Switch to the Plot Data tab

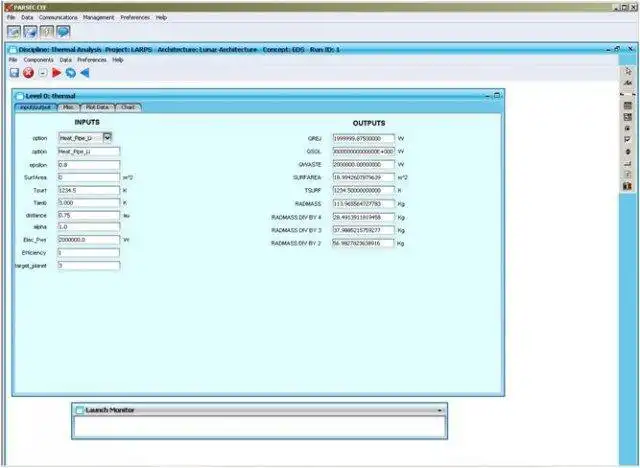click(x=97, y=107)
